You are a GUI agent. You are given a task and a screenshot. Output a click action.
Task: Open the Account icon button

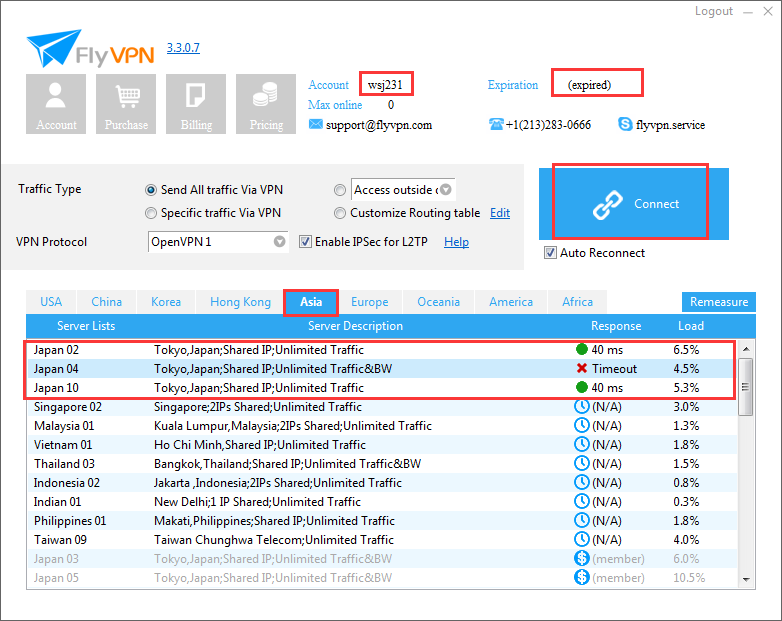tap(56, 104)
